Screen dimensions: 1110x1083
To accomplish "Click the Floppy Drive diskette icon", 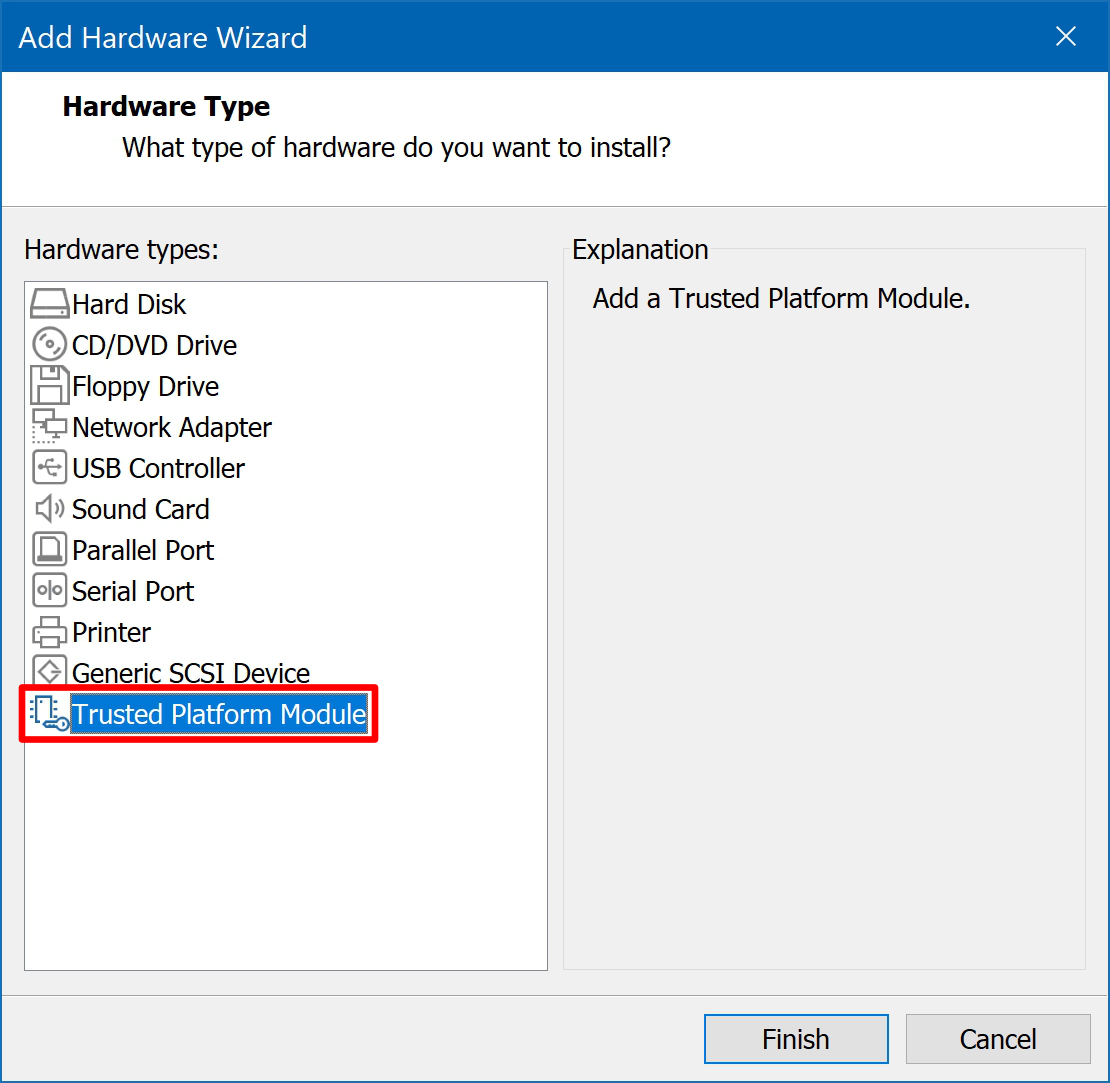I will coord(50,386).
